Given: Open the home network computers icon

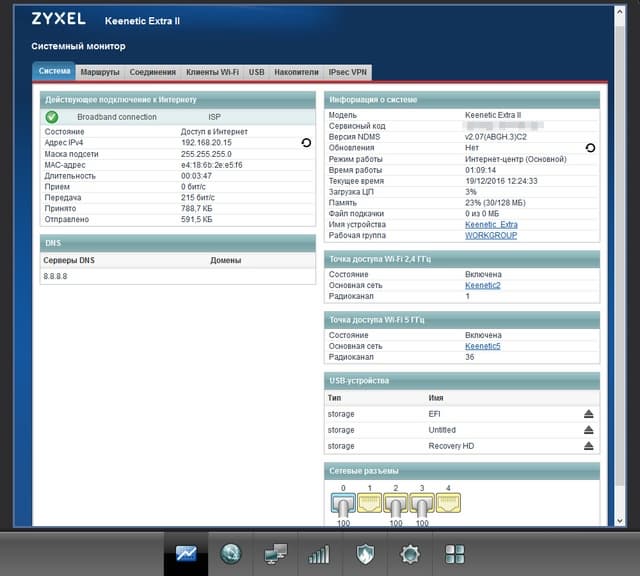Looking at the screenshot, I should (x=276, y=554).
